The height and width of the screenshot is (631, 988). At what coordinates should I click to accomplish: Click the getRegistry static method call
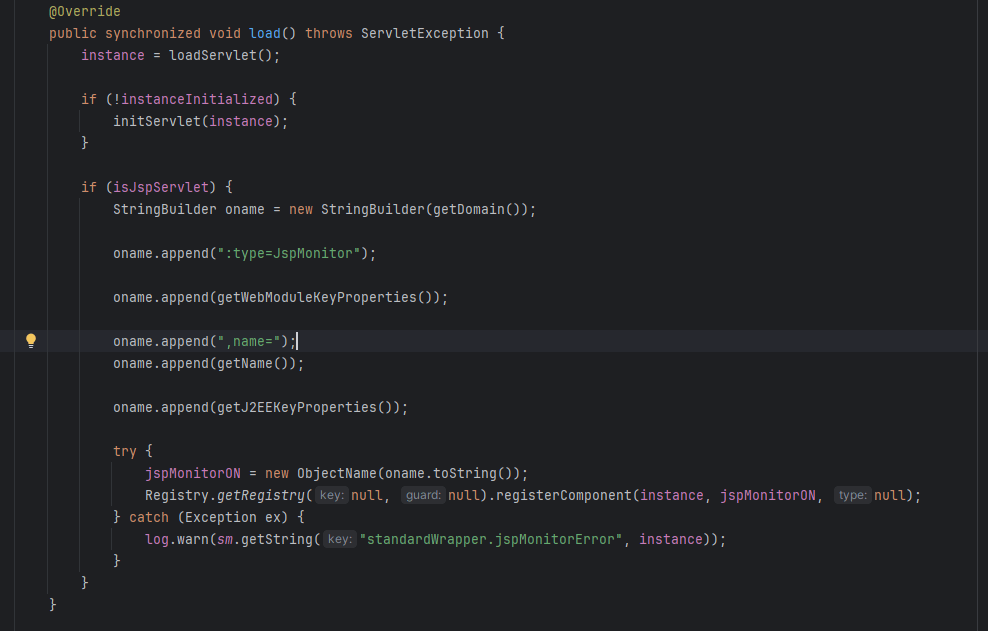[x=261, y=495]
